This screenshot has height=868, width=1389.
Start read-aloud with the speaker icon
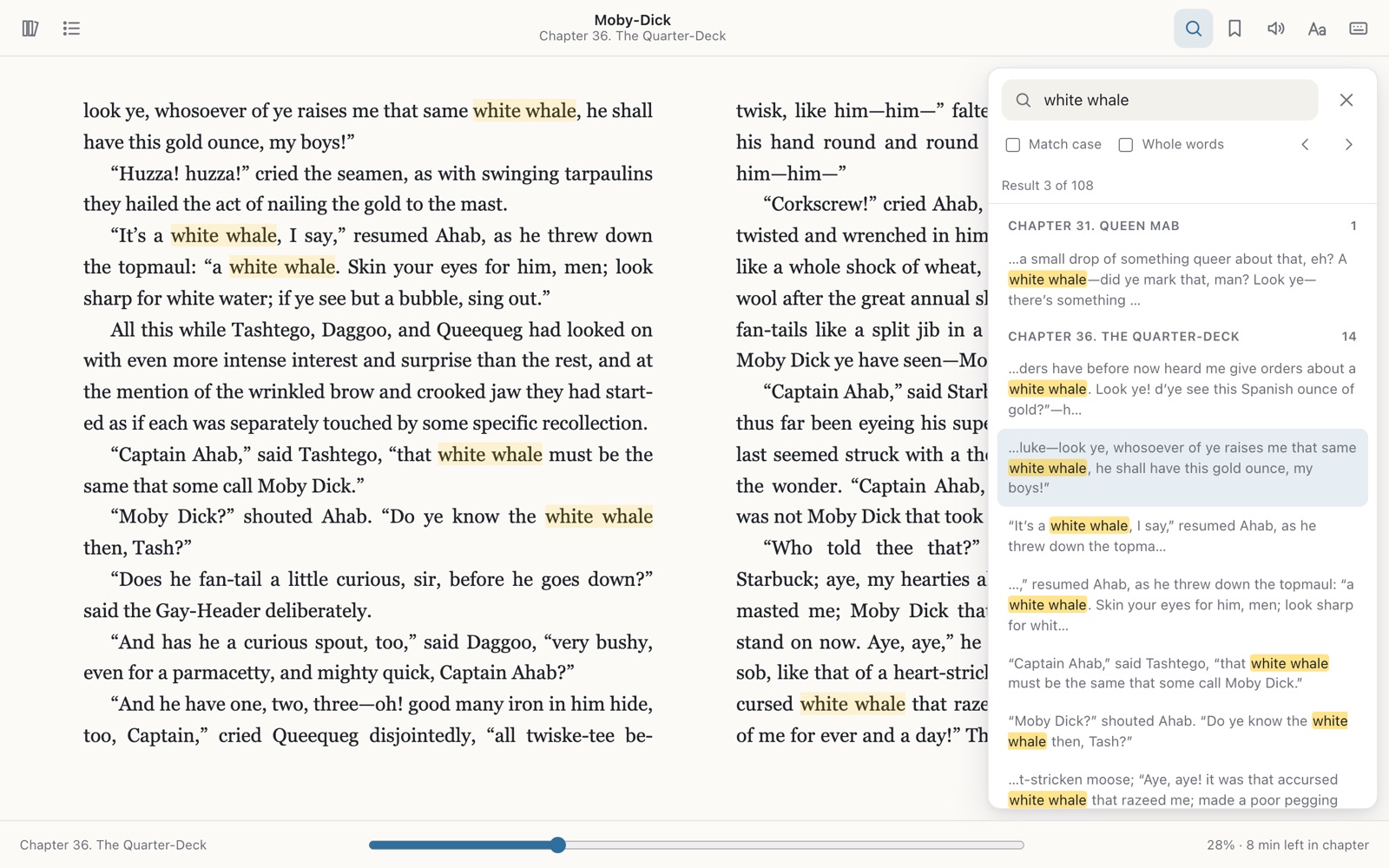click(x=1275, y=29)
